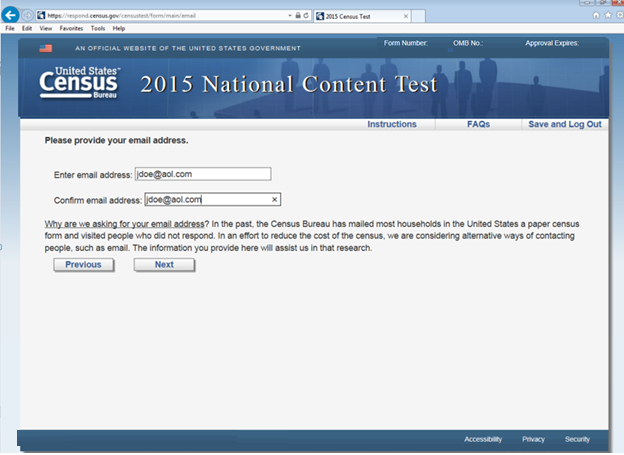The width and height of the screenshot is (624, 455).
Task: Open the Security footer link
Action: coord(577,439)
